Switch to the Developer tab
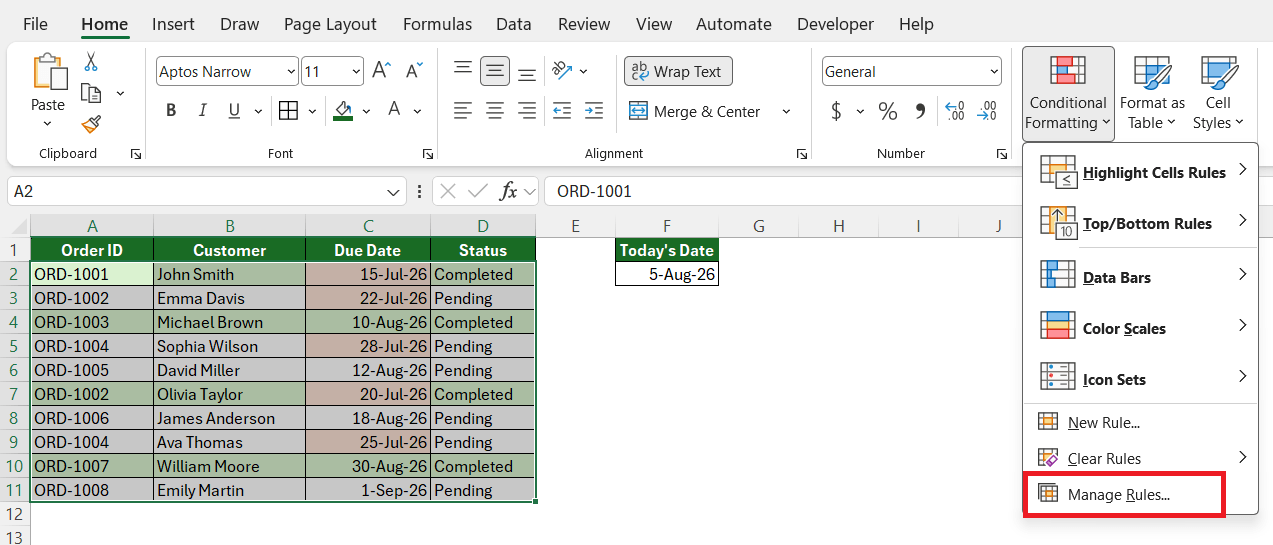 (x=835, y=24)
